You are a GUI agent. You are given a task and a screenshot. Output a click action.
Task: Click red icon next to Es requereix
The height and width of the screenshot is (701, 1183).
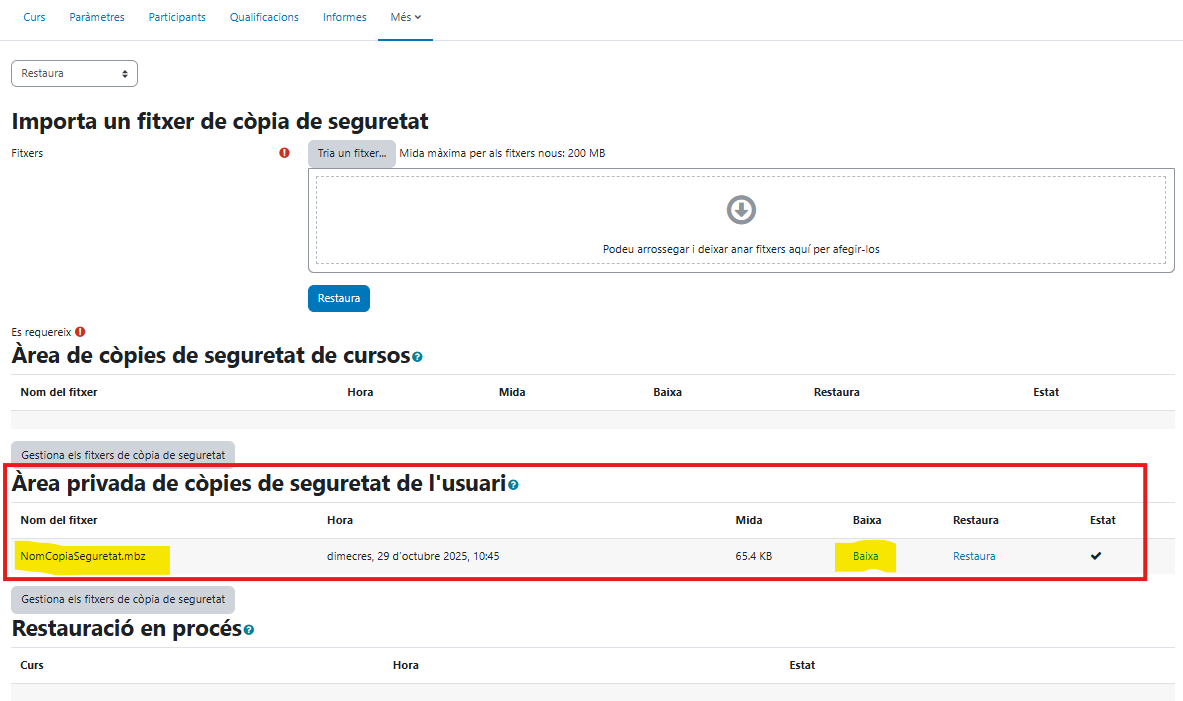[80, 332]
